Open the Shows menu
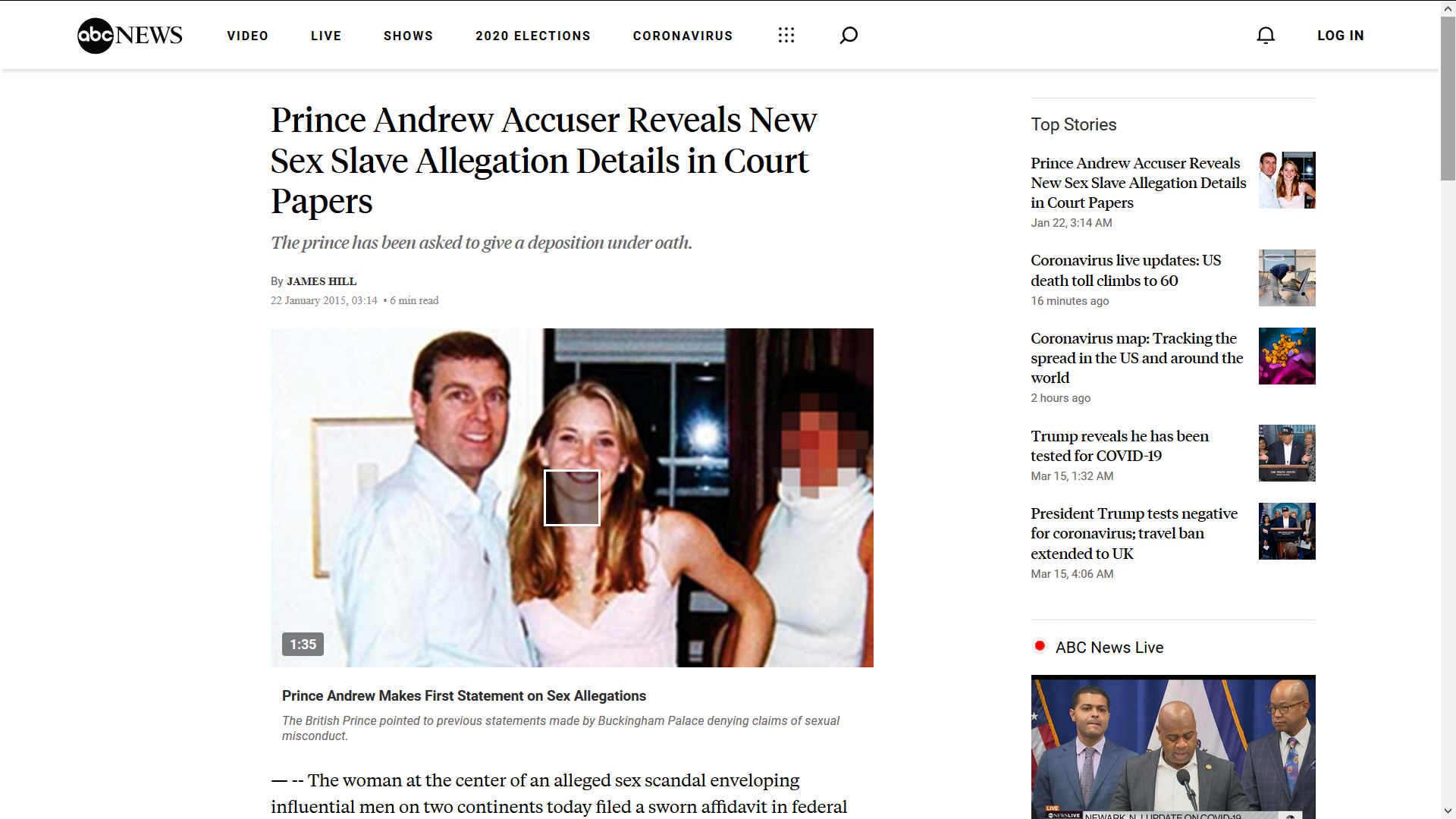Screen dimensions: 1456x819 [408, 36]
